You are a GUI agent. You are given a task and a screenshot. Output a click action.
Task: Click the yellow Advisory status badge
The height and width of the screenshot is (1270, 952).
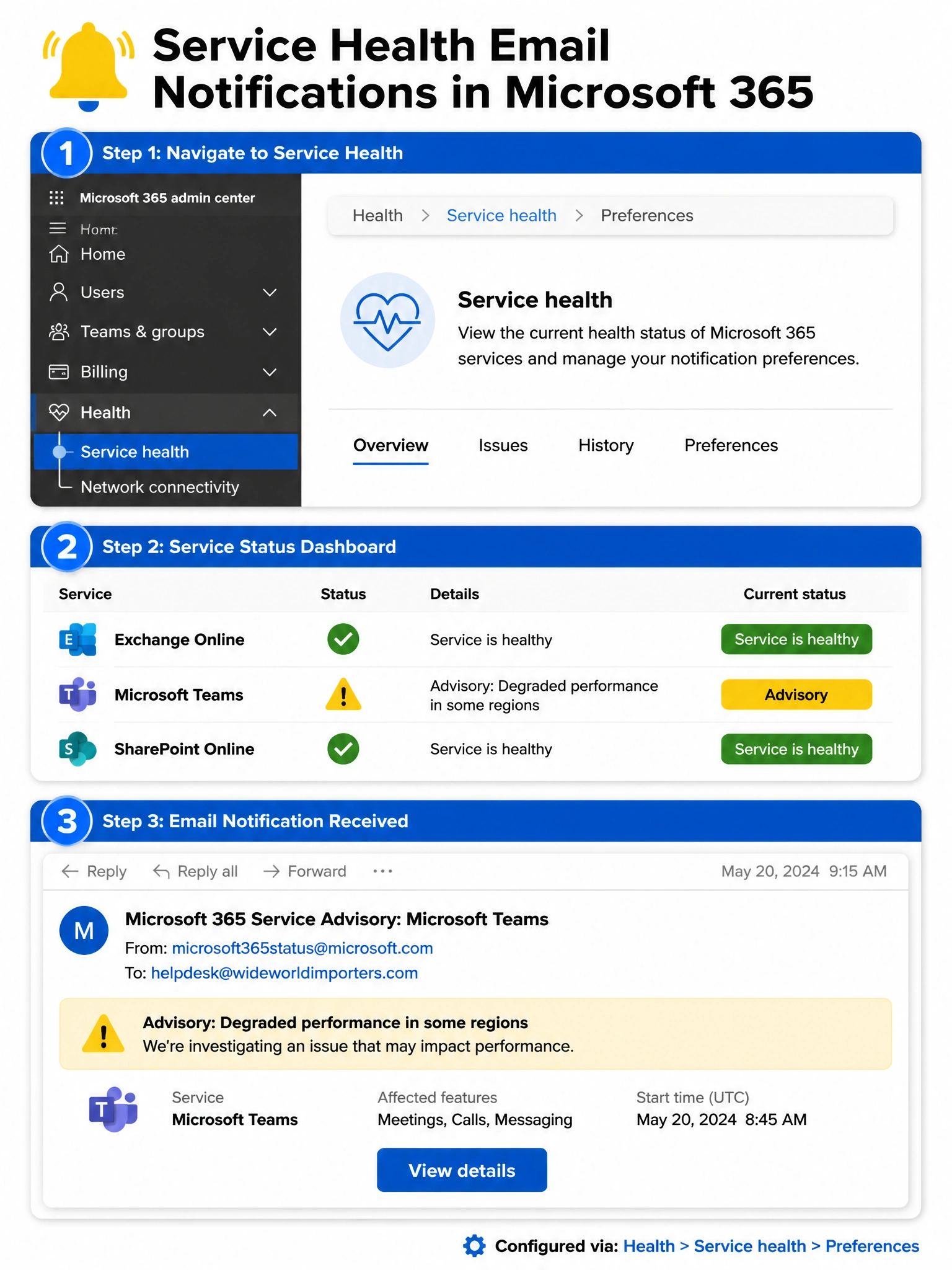pos(796,695)
